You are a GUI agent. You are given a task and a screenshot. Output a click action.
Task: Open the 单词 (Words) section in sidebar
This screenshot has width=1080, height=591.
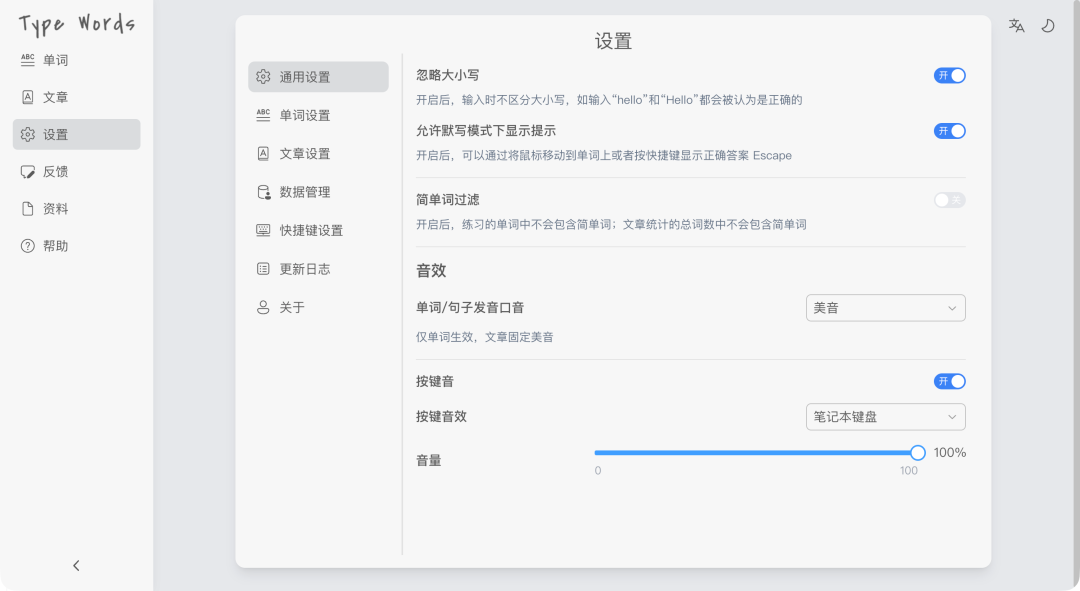pyautogui.click(x=45, y=59)
